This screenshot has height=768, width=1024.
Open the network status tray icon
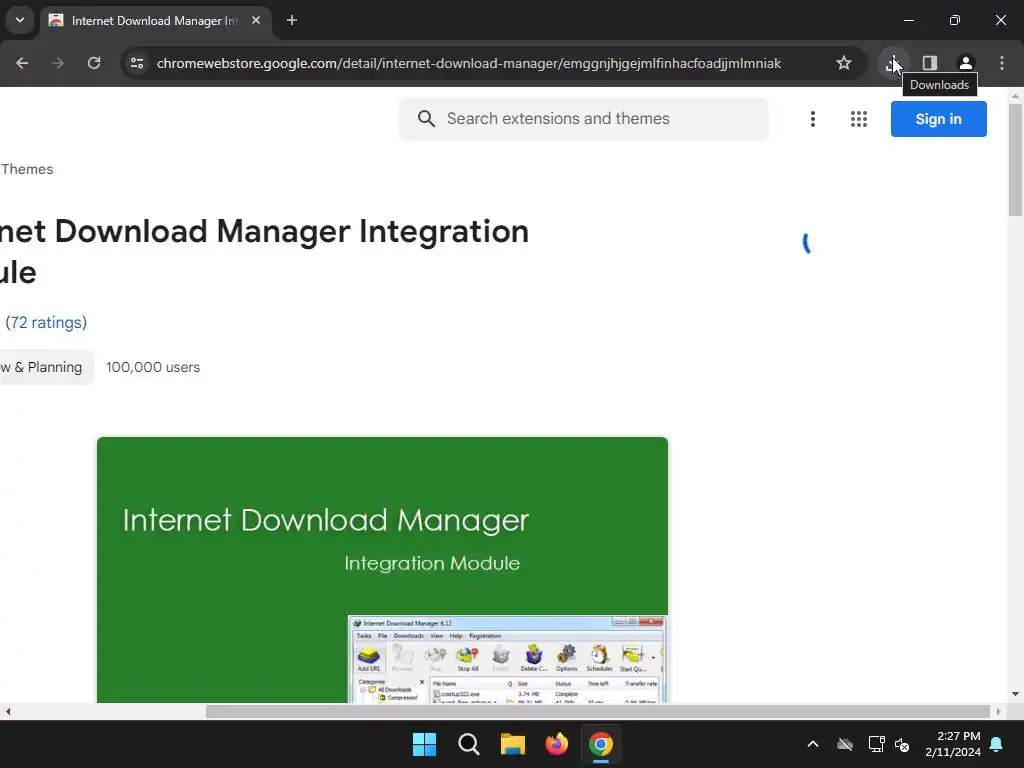pyautogui.click(x=876, y=744)
